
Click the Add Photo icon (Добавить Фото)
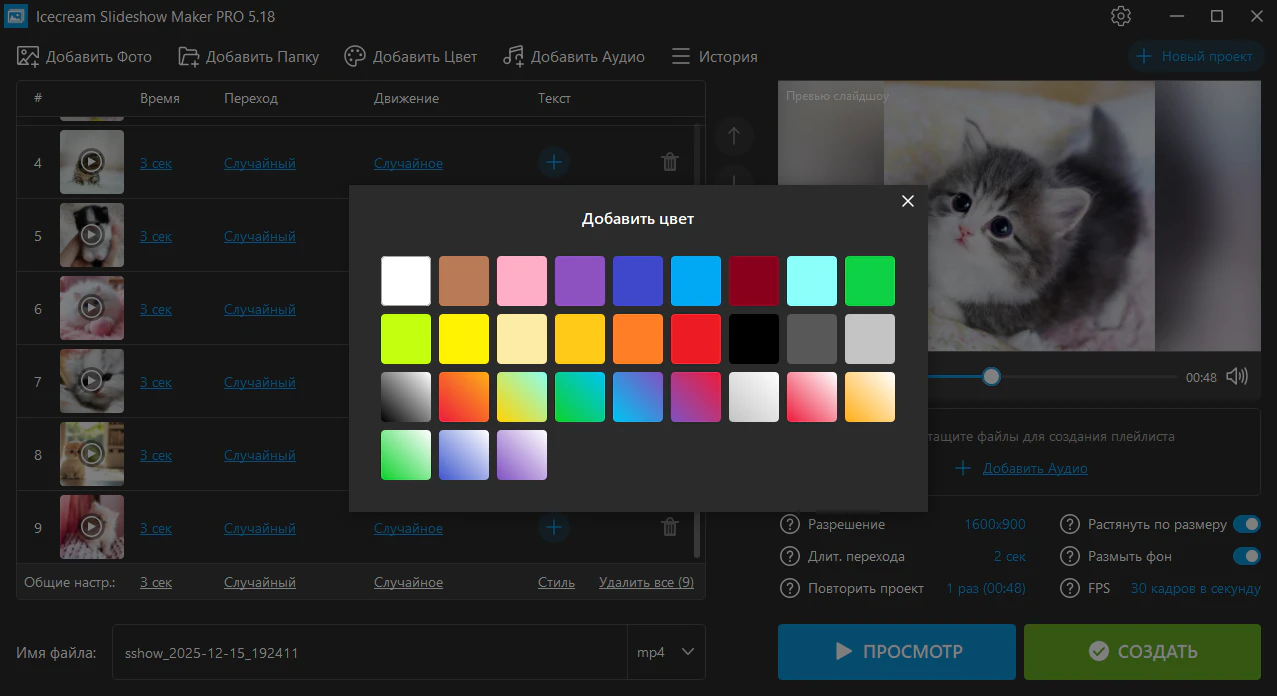tap(28, 57)
